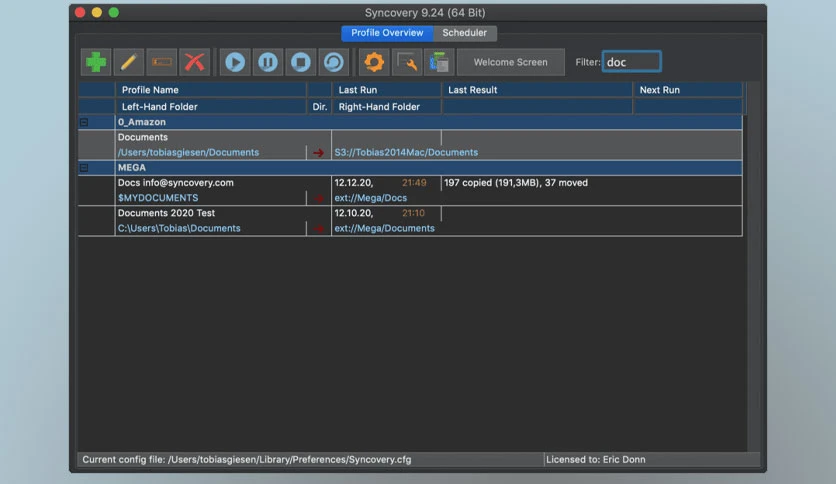The height and width of the screenshot is (484, 836).
Task: Maximize the window with the green button
Action: [x=114, y=12]
